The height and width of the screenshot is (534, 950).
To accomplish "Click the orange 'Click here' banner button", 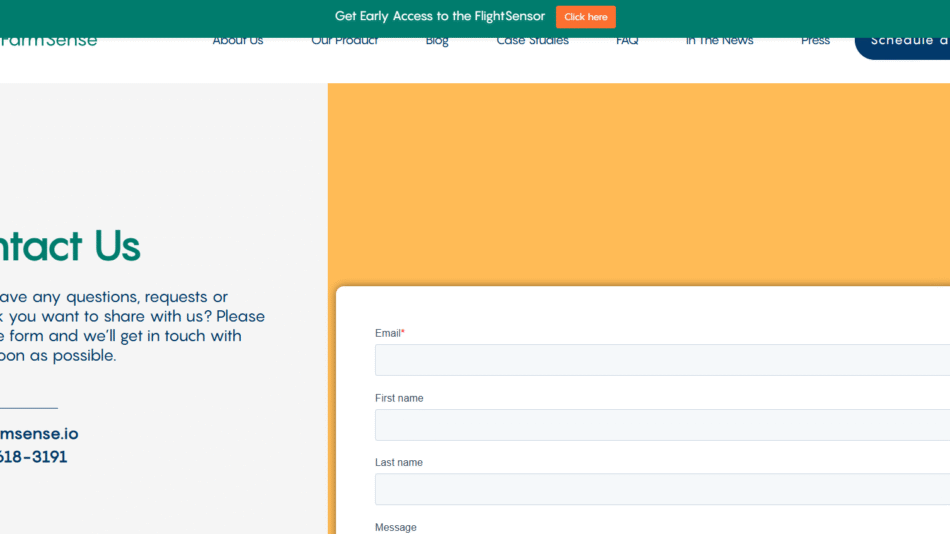I will tap(585, 17).
